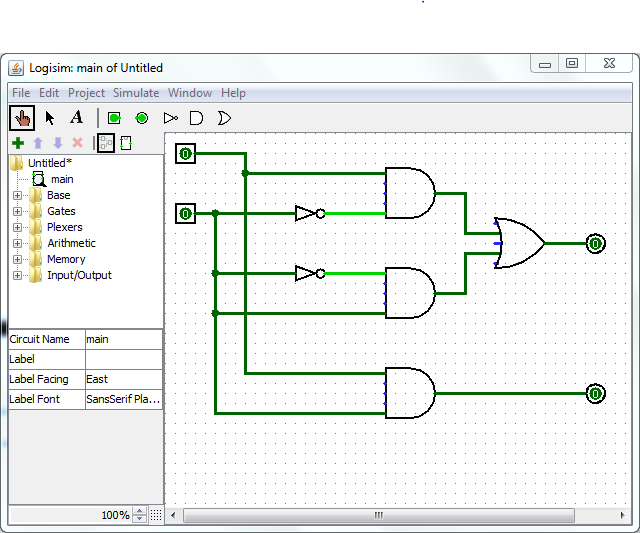Expand the Gates library folder
Screen dimensions: 640x533
(17, 211)
